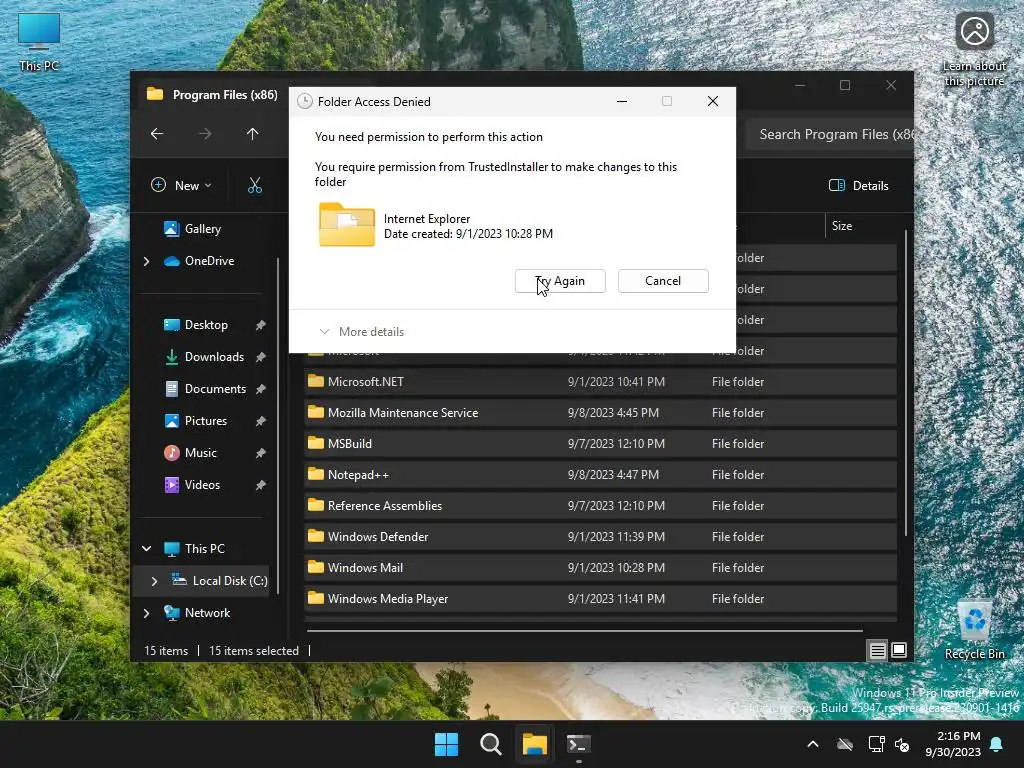Select the MSBuild folder
This screenshot has width=1024, height=768.
[600, 443]
